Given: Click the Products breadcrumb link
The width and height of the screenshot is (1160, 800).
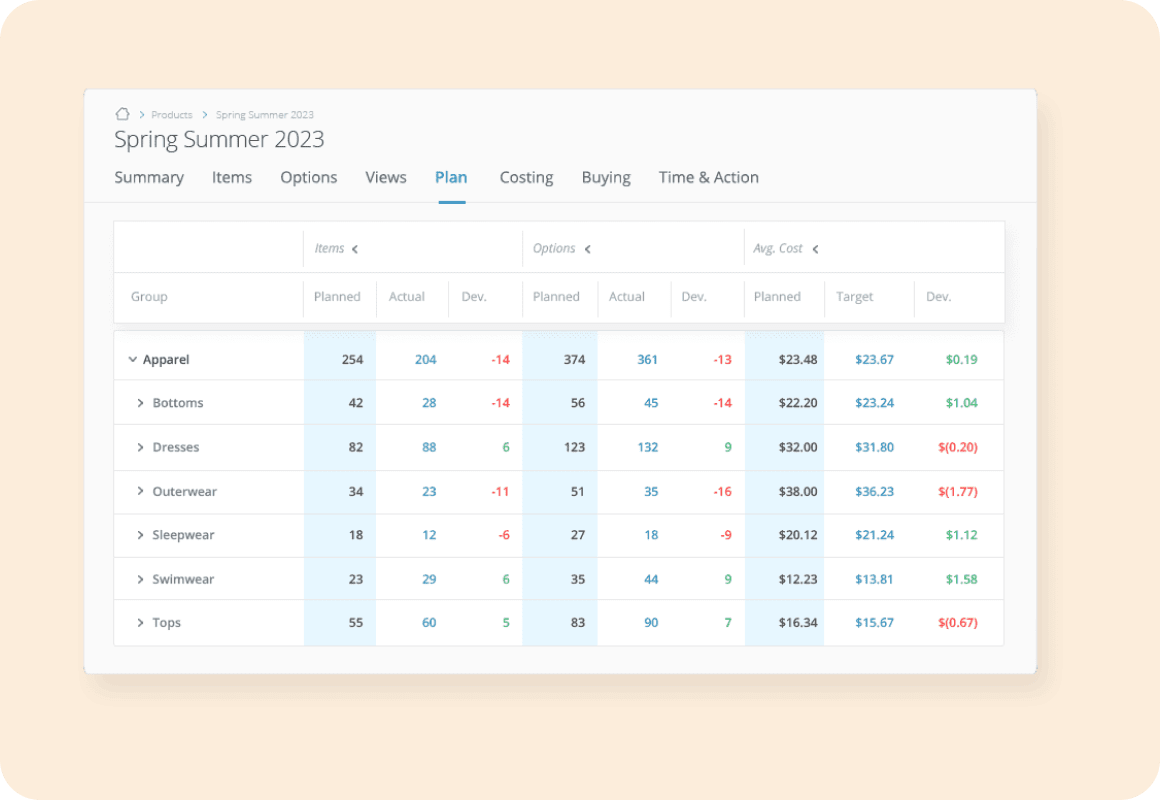Looking at the screenshot, I should click(172, 115).
